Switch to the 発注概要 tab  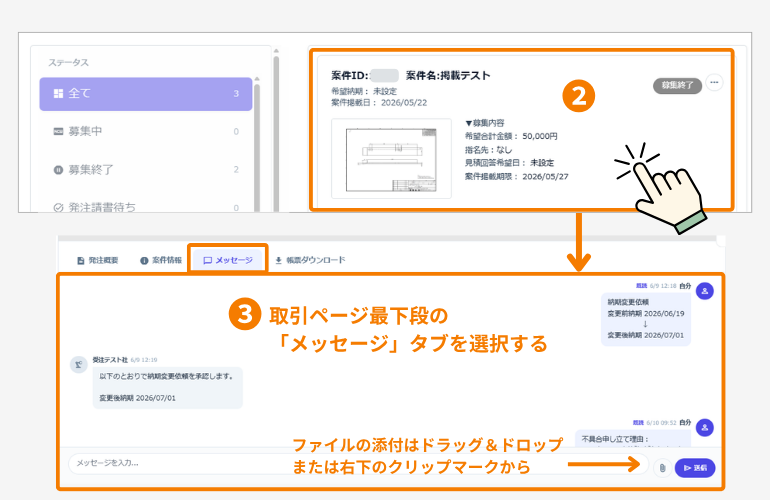click(x=98, y=260)
